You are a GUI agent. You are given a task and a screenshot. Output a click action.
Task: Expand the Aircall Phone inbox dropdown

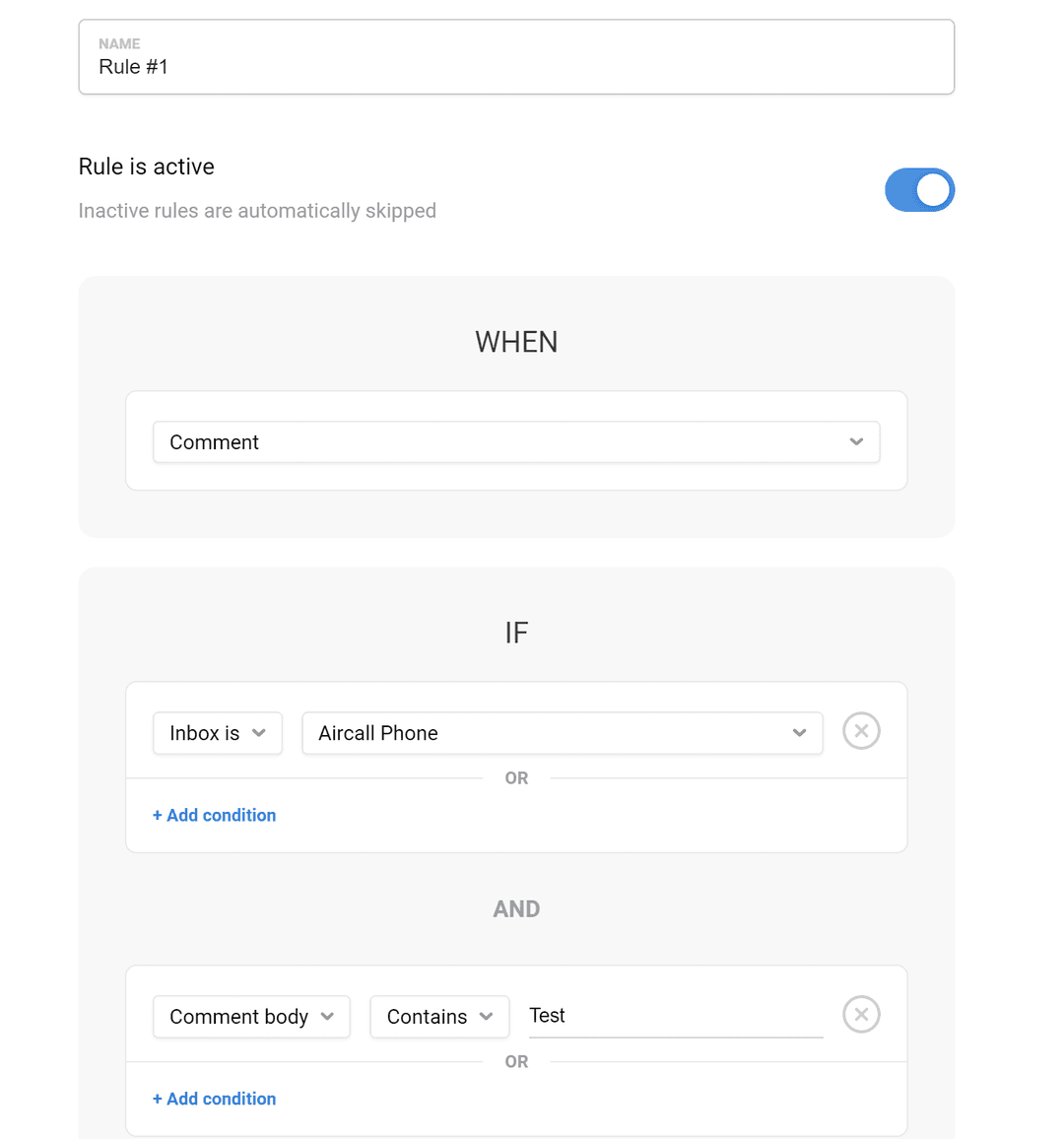tap(562, 733)
